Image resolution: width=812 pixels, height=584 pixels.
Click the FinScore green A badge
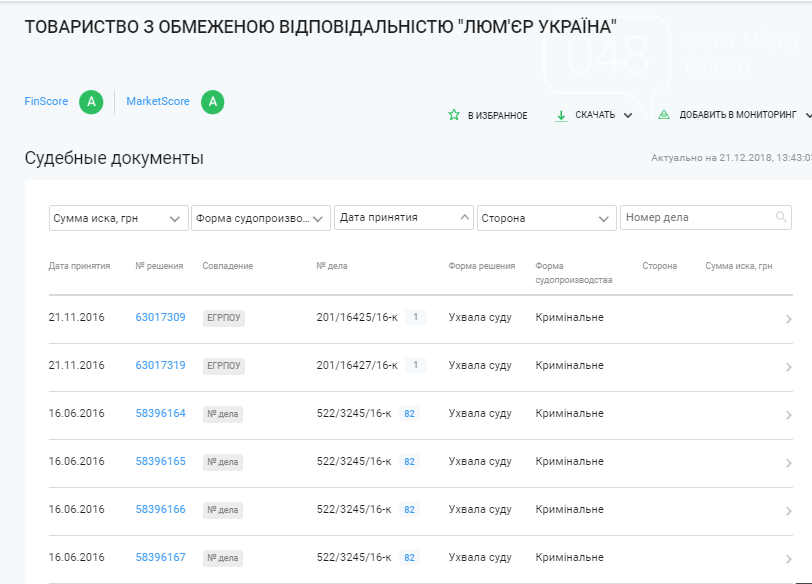[91, 102]
